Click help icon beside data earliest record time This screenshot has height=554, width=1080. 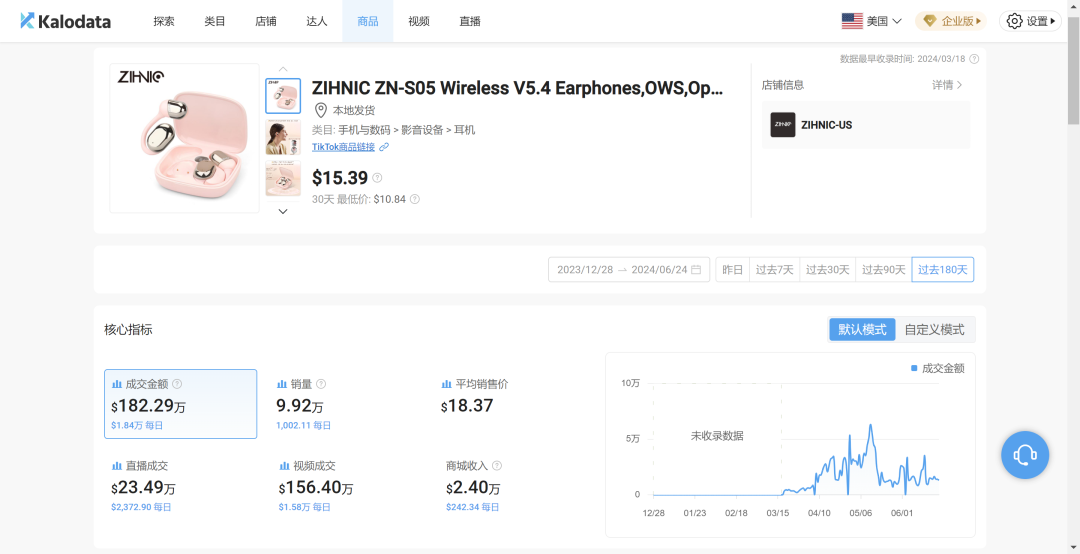point(974,59)
